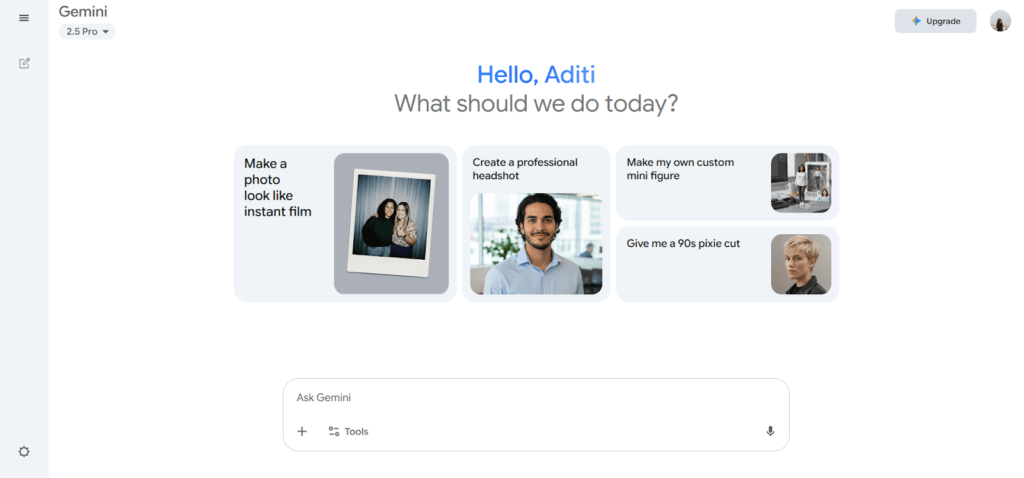The height and width of the screenshot is (478, 1024).
Task: Select 'Make a photo look like instant film'
Action: tap(278, 187)
